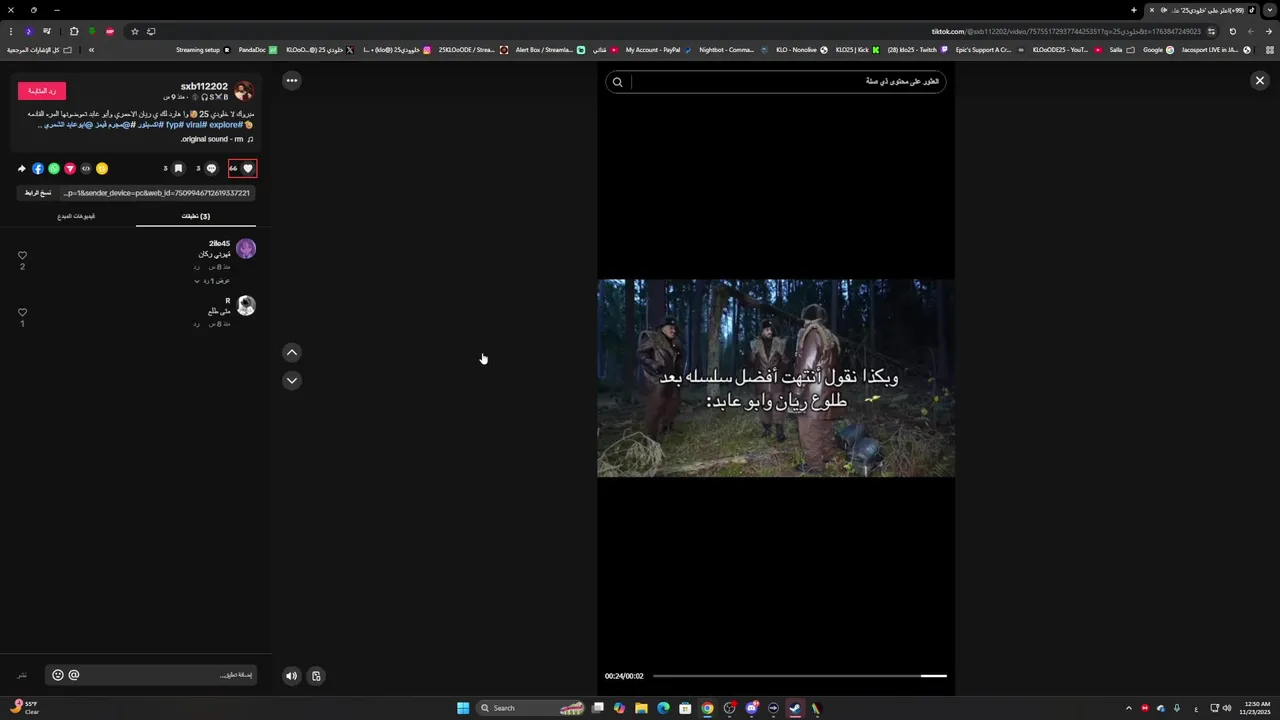Go to the next video with down chevron
The image size is (1280, 720).
[x=292, y=380]
